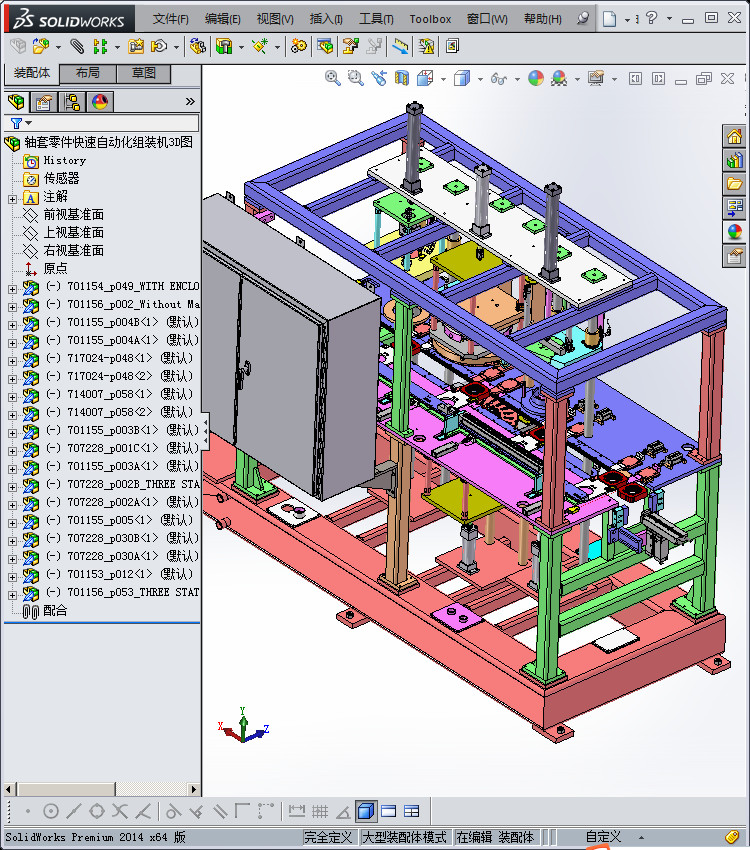Click the tag icon in status bar corner
750x850 pixels.
point(732,837)
